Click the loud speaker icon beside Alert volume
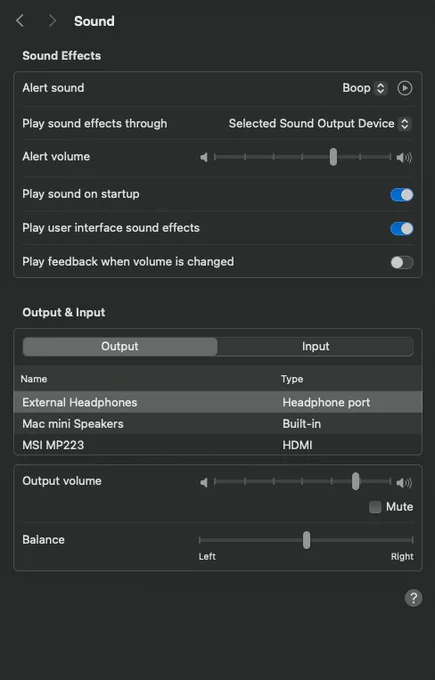435x680 pixels. pos(404,157)
